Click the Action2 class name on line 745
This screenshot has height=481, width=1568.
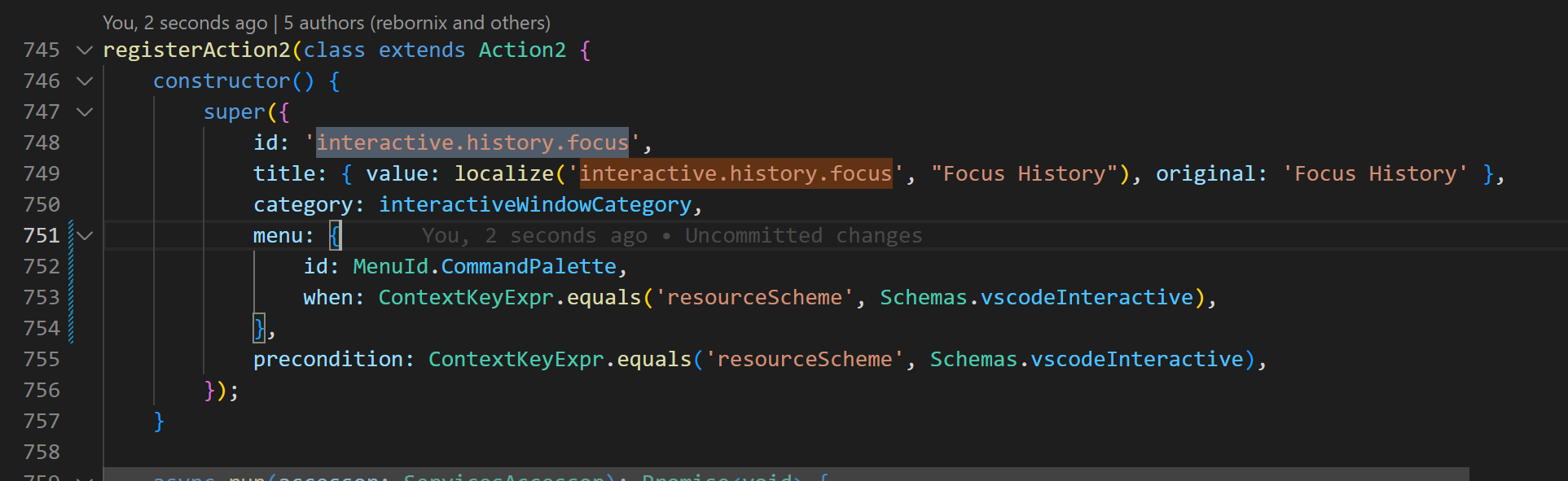coord(522,50)
